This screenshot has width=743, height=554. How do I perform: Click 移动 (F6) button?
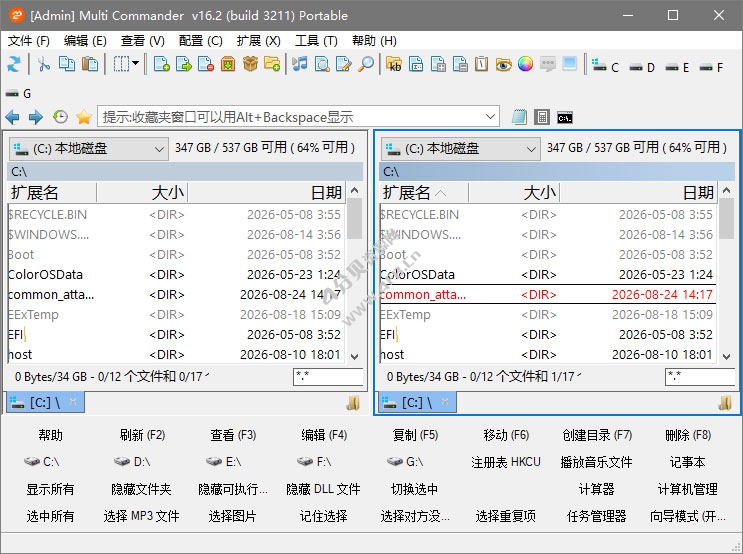tap(506, 435)
